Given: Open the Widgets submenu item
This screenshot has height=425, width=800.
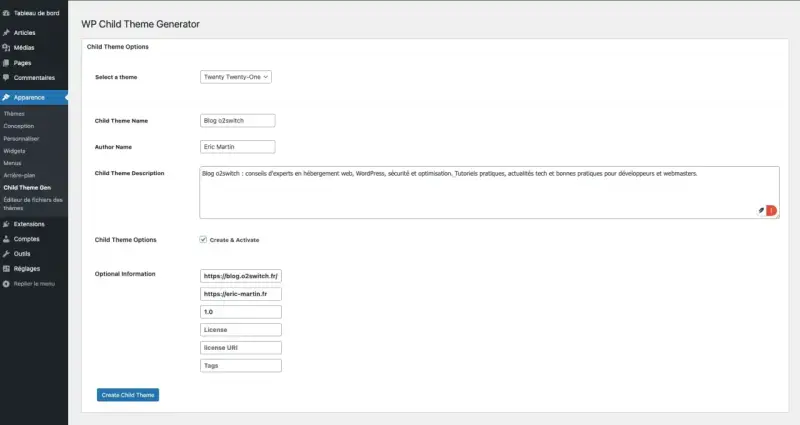Looking at the screenshot, I should 14,151.
